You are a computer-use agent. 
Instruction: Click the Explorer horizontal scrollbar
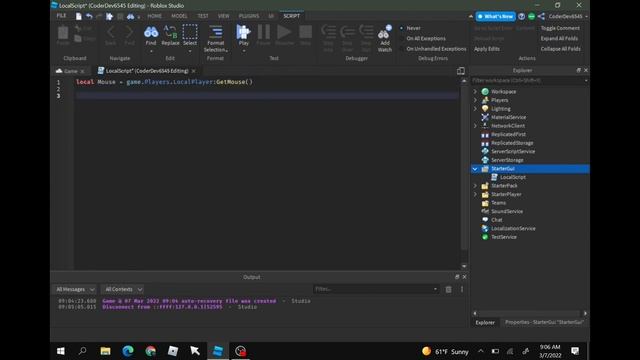(x=529, y=313)
